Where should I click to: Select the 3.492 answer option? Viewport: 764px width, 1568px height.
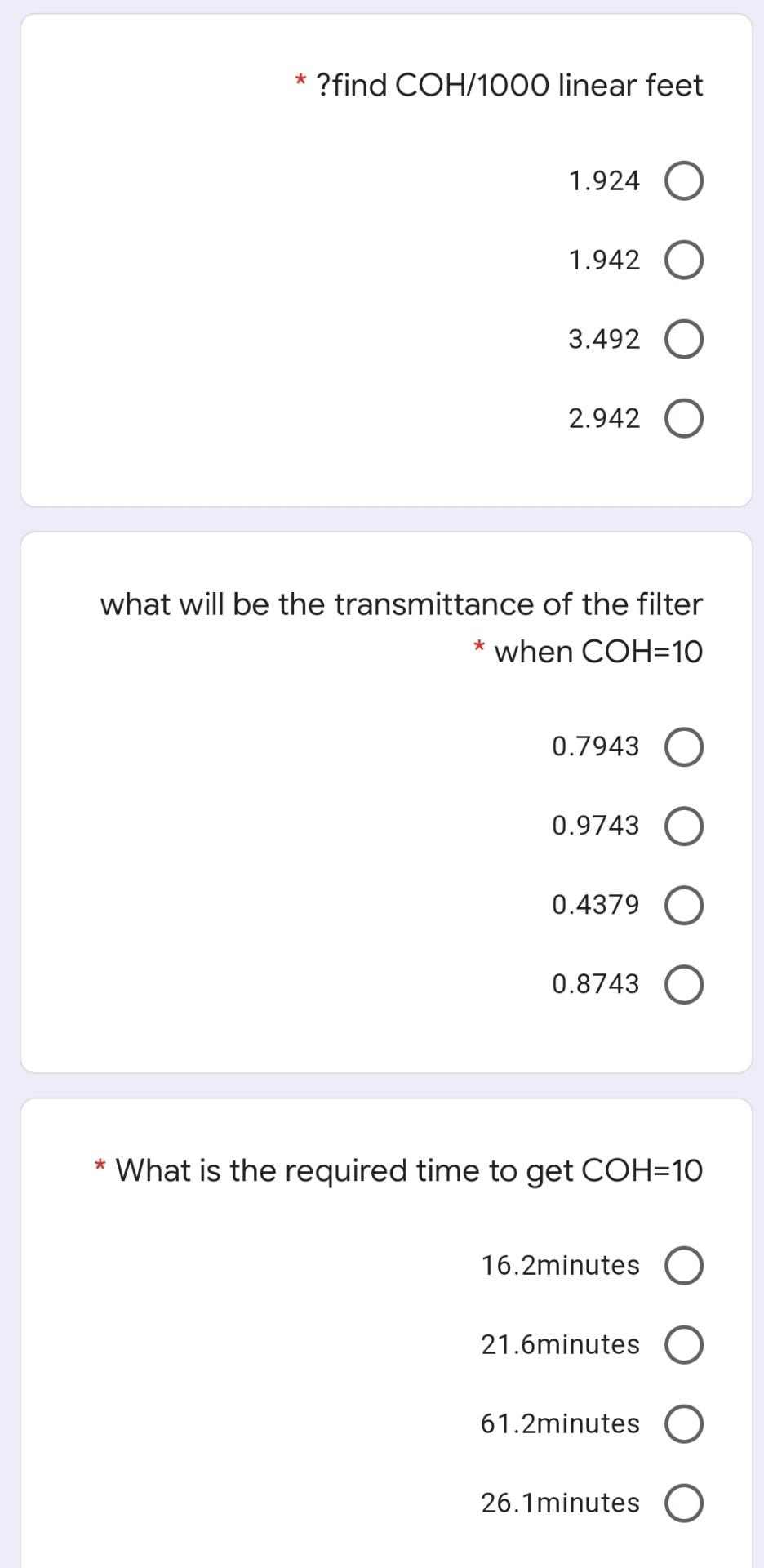point(686,339)
